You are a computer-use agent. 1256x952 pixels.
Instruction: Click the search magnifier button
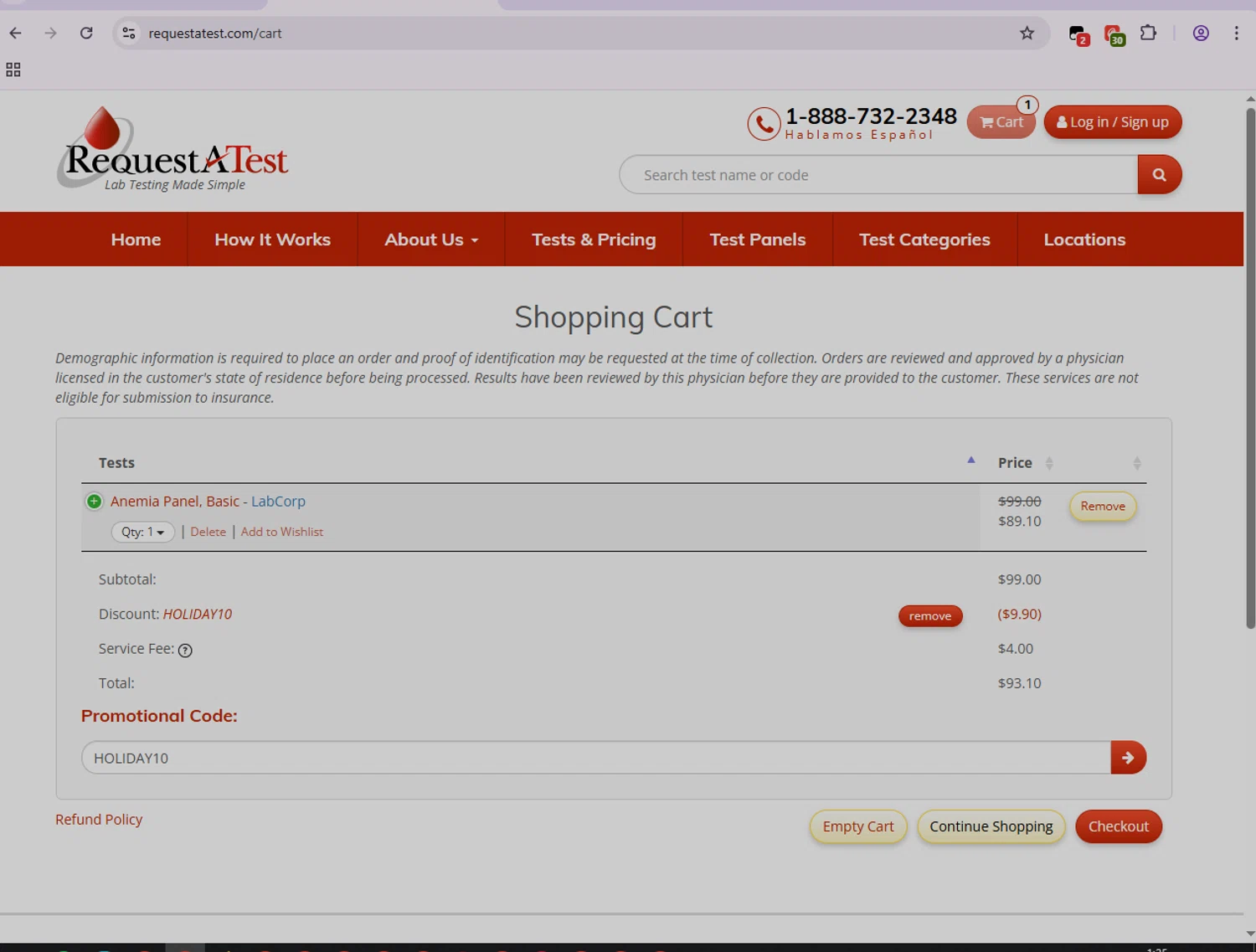1160,174
